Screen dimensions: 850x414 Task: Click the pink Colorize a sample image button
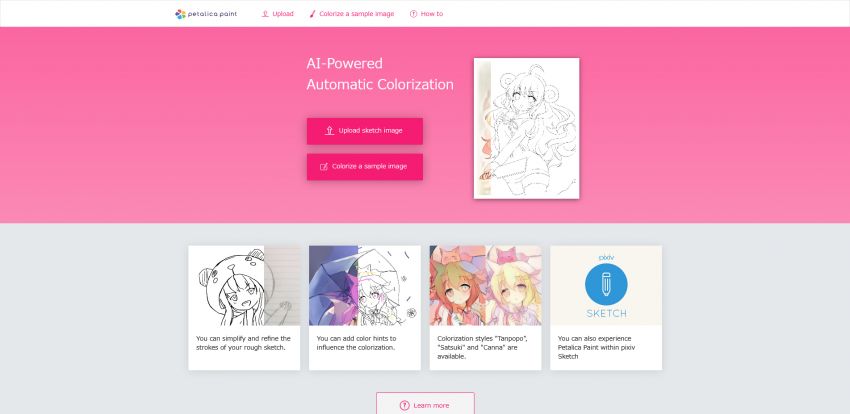click(x=365, y=167)
